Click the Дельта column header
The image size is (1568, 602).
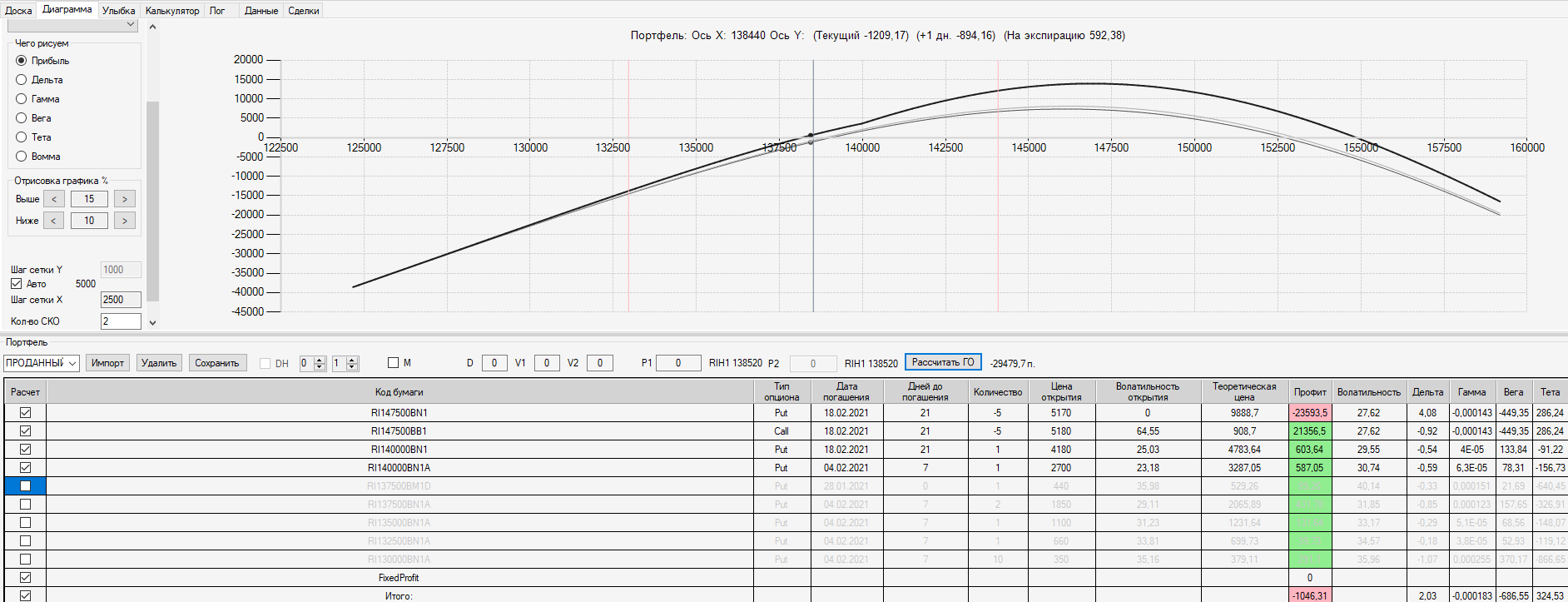click(x=1427, y=391)
